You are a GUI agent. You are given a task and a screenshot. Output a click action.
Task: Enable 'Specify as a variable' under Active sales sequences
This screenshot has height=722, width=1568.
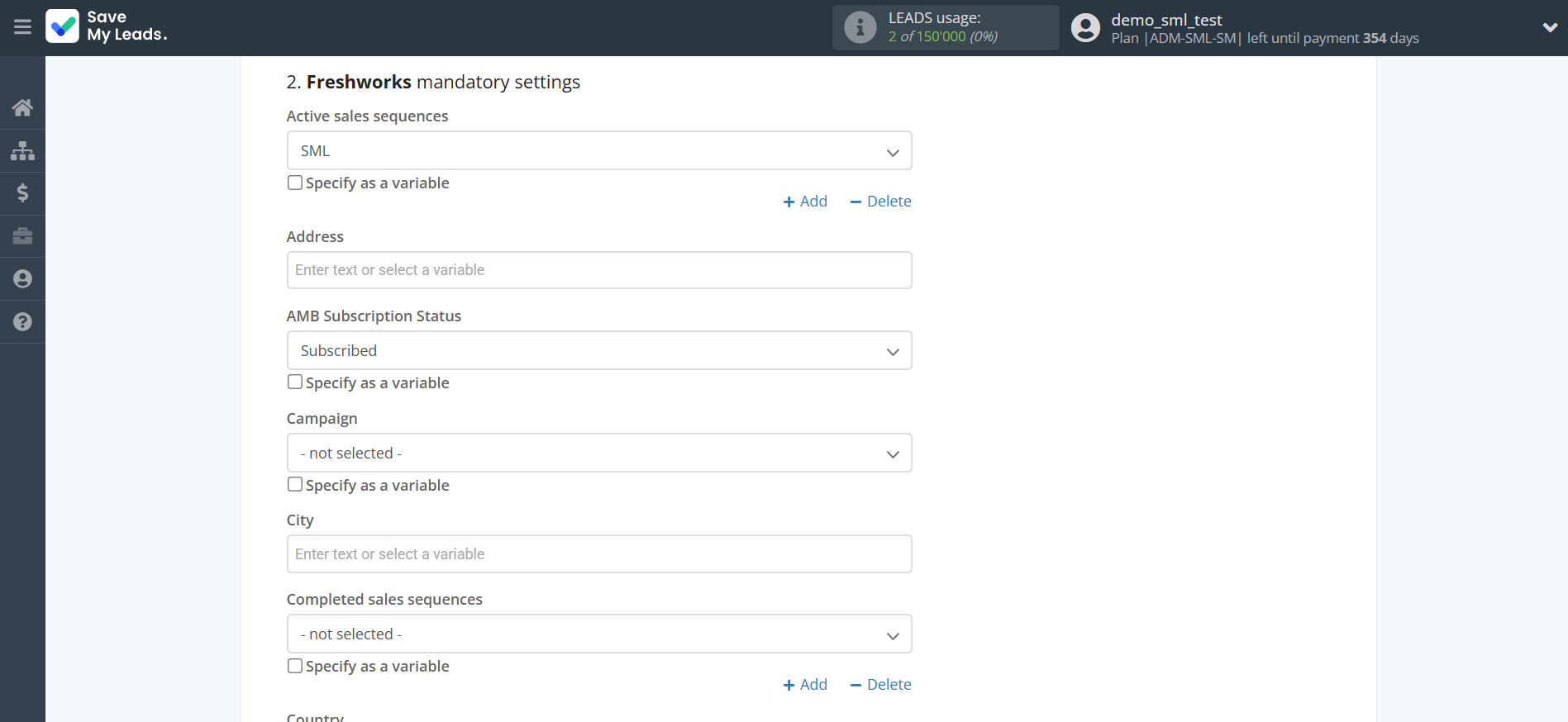295,183
